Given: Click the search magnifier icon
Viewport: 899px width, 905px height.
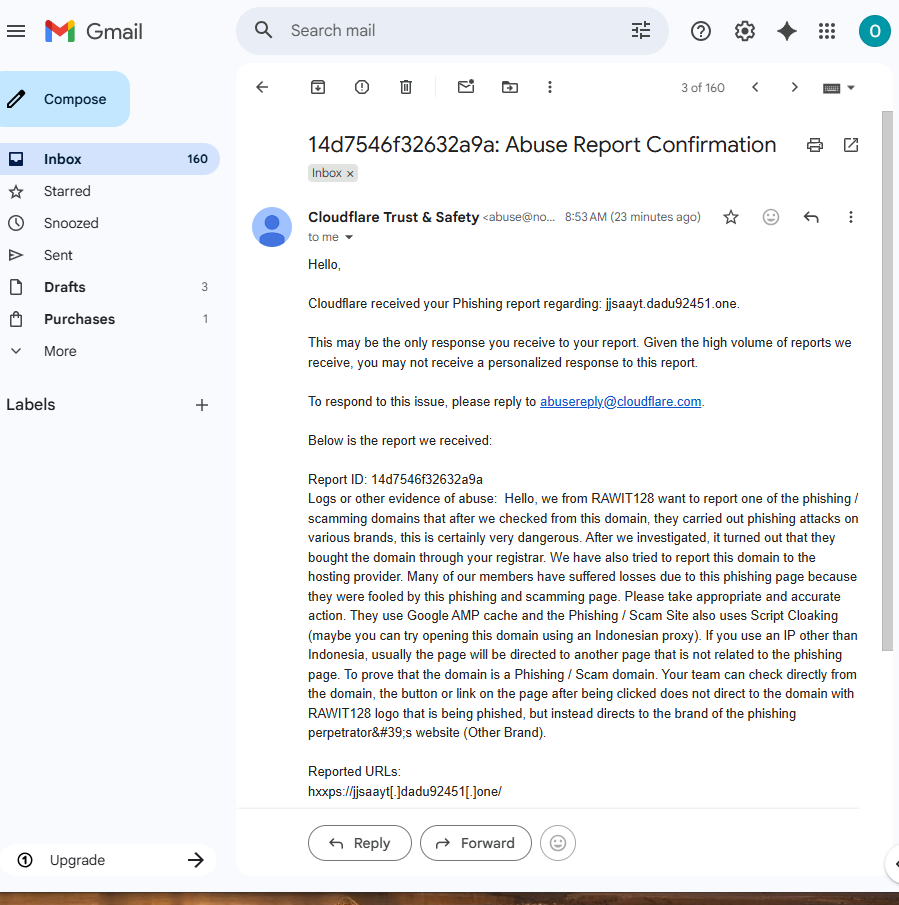Looking at the screenshot, I should click(264, 30).
